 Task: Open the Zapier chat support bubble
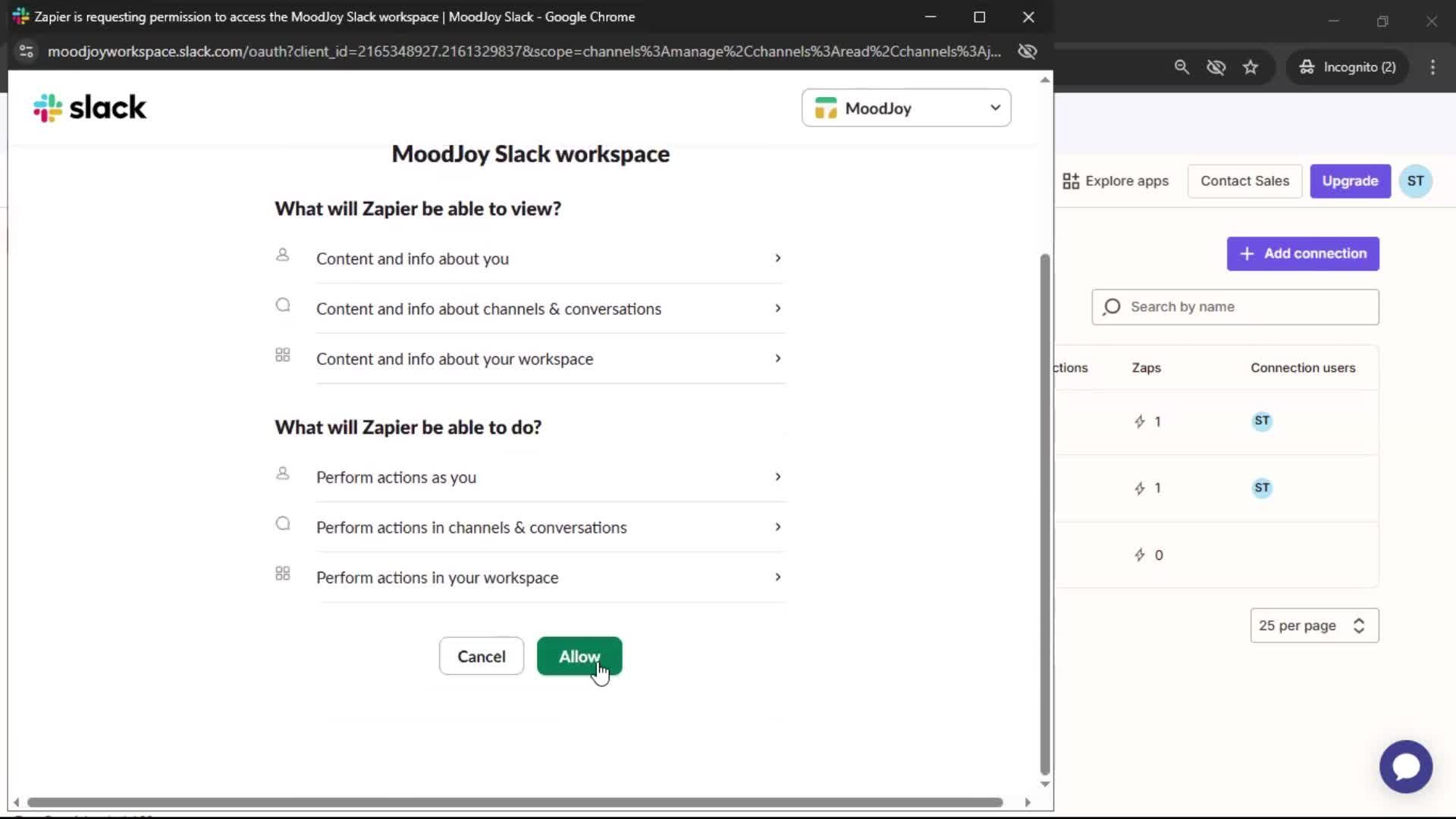pos(1406,767)
